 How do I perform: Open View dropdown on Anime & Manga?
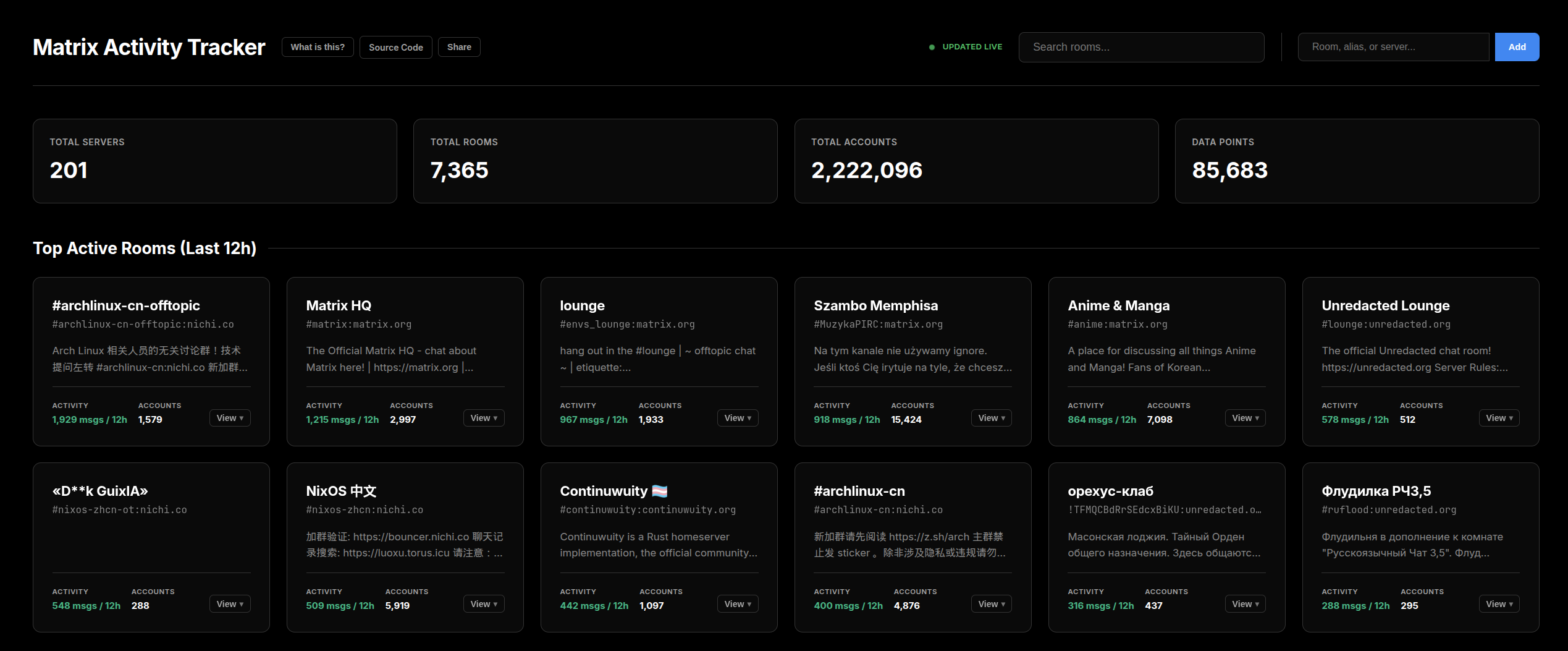coord(1246,418)
